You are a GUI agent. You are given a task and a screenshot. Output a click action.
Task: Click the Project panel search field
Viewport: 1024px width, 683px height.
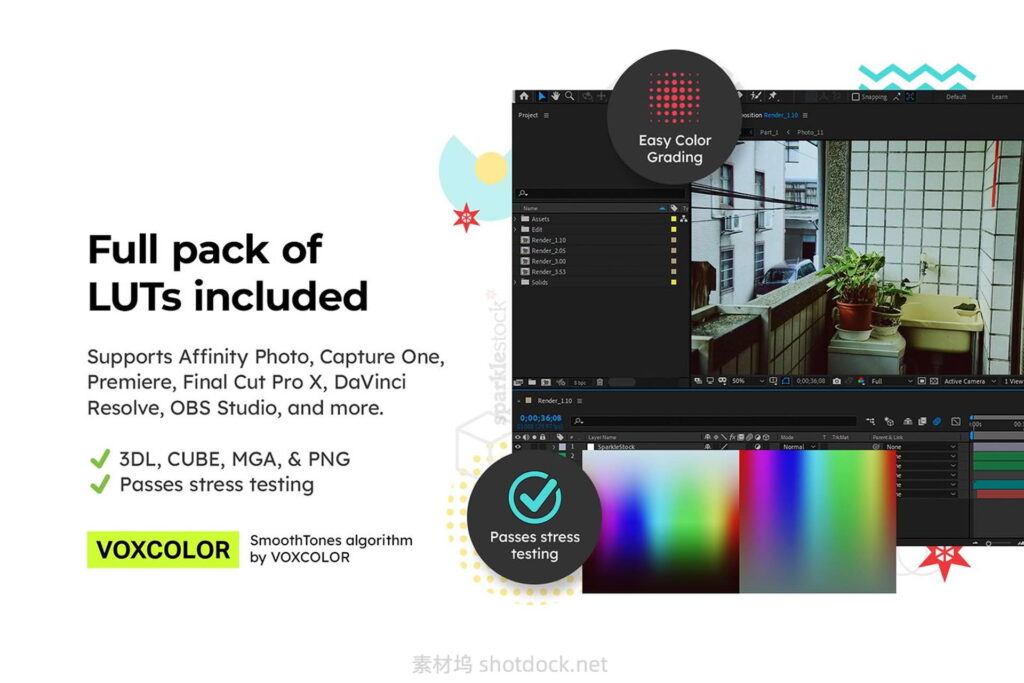(601, 193)
